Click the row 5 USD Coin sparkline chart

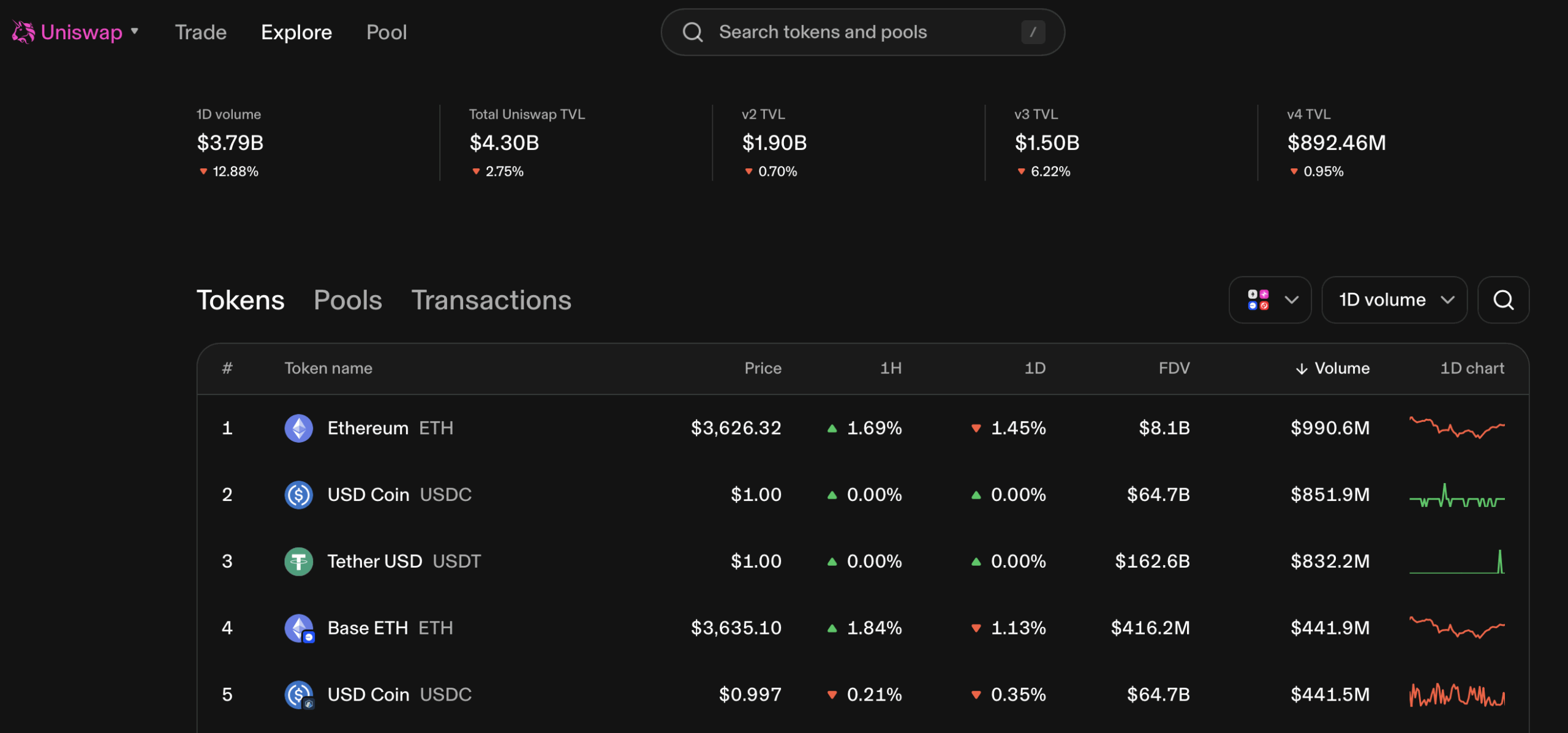1457,695
